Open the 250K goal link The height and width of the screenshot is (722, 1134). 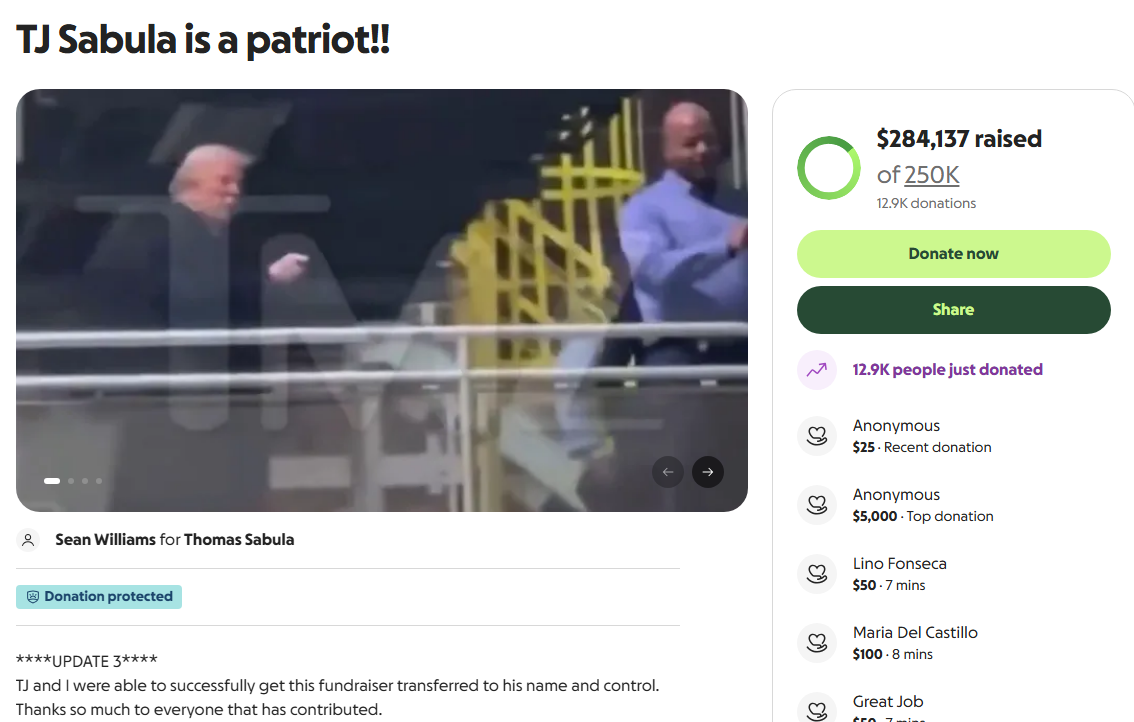(x=932, y=175)
